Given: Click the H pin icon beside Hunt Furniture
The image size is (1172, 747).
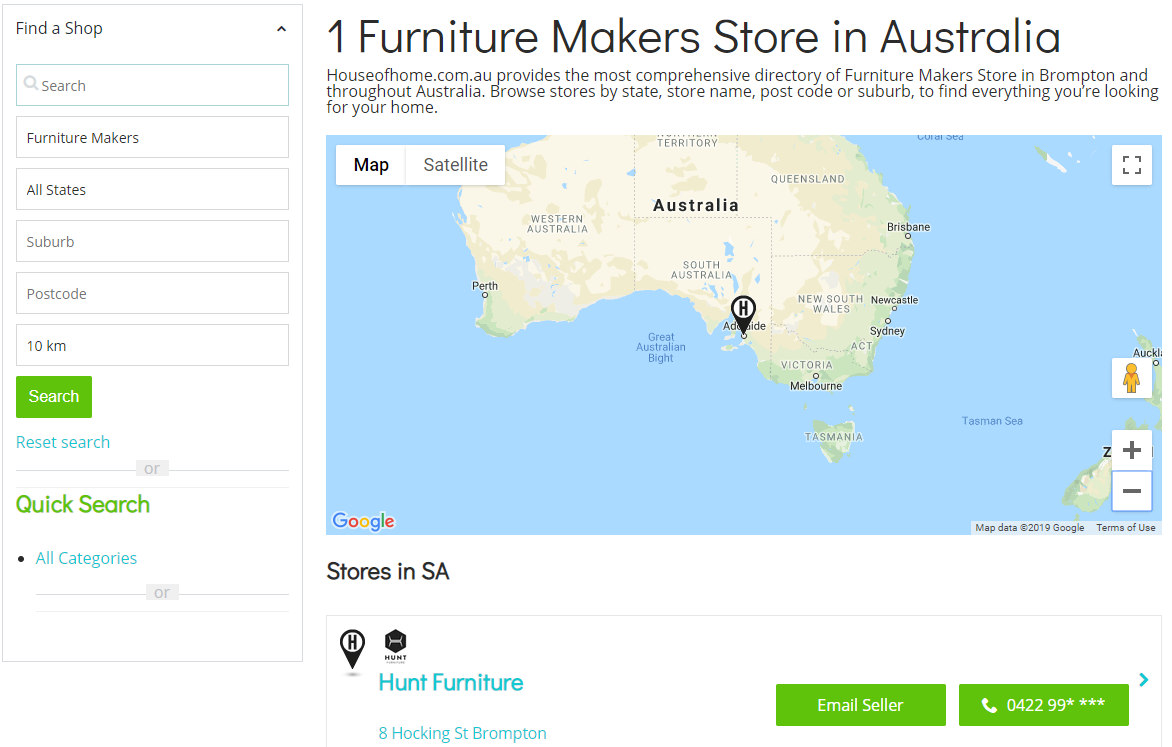Looking at the screenshot, I should 352,649.
